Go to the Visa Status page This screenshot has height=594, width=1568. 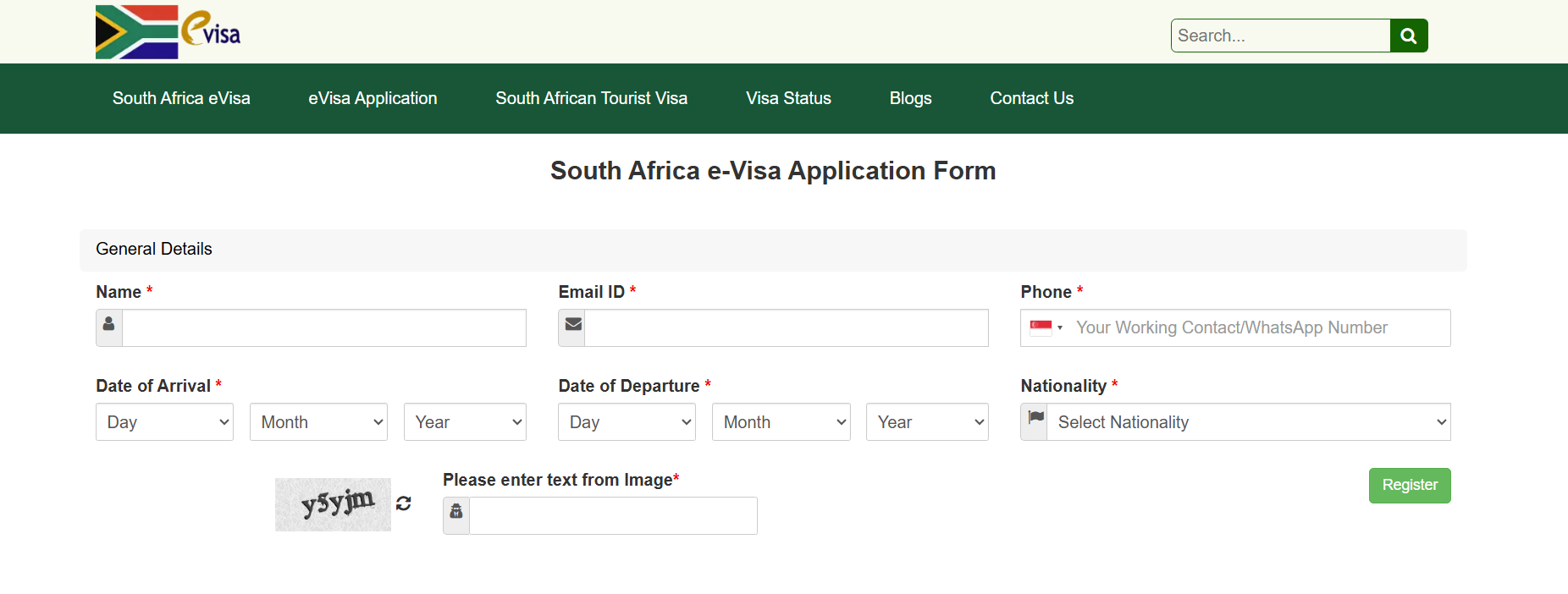tap(788, 98)
